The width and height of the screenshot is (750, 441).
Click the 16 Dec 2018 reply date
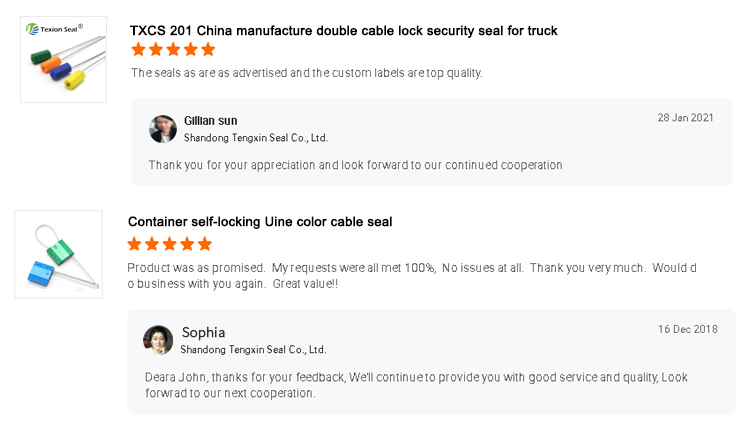point(687,329)
